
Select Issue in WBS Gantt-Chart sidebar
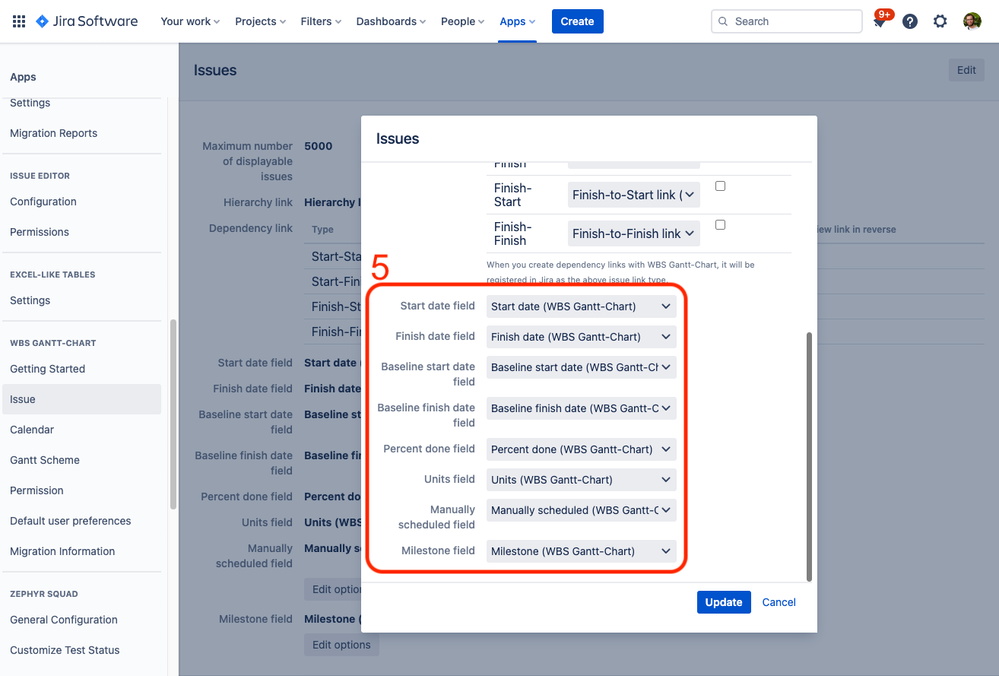[82, 399]
